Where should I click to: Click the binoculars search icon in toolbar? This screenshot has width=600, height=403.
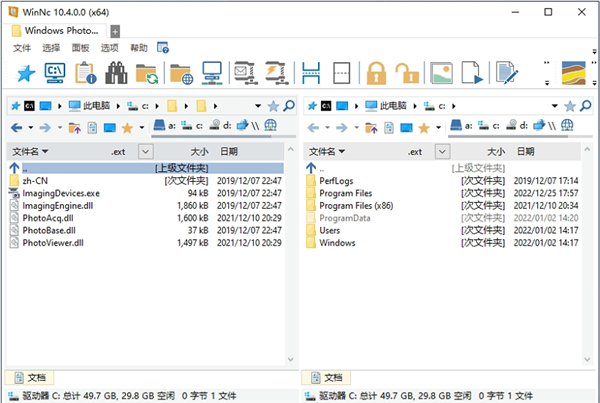pos(116,73)
